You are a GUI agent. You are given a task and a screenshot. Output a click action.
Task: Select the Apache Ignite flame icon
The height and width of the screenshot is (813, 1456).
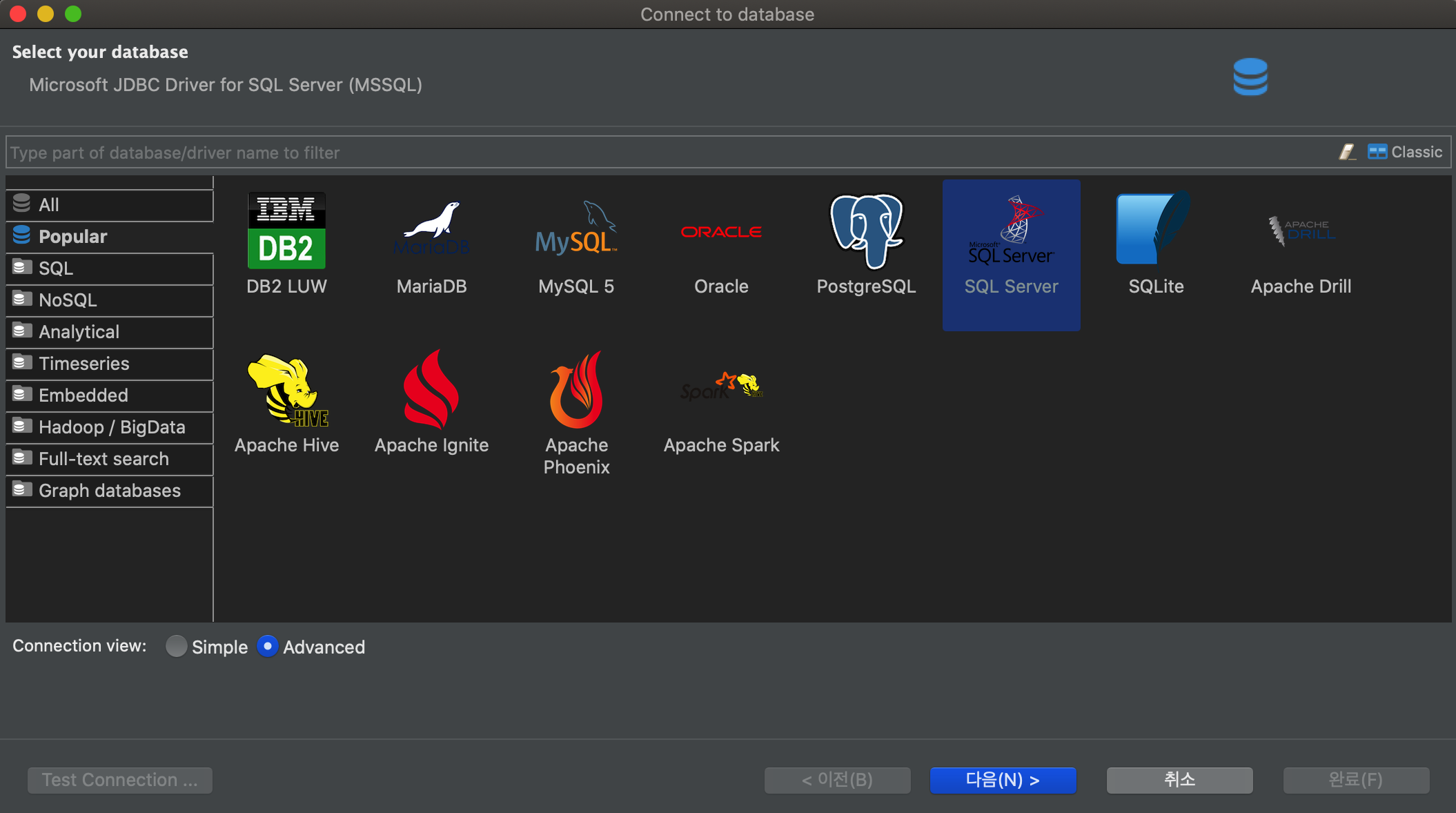click(x=431, y=390)
